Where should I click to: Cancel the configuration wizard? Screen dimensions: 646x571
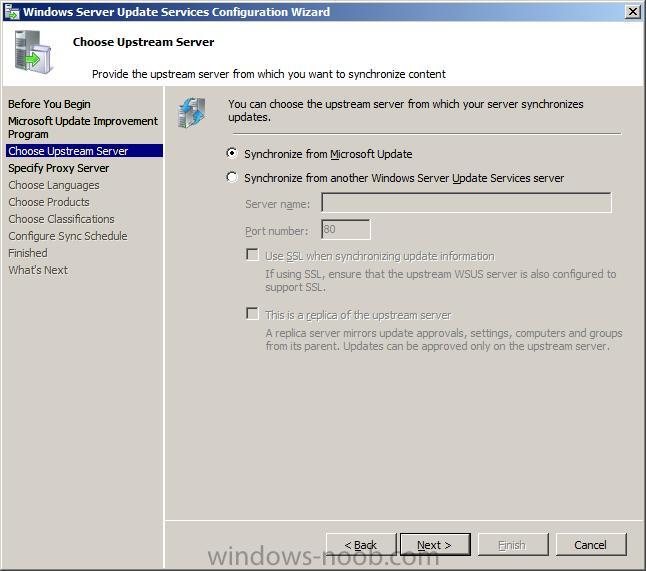pos(591,545)
